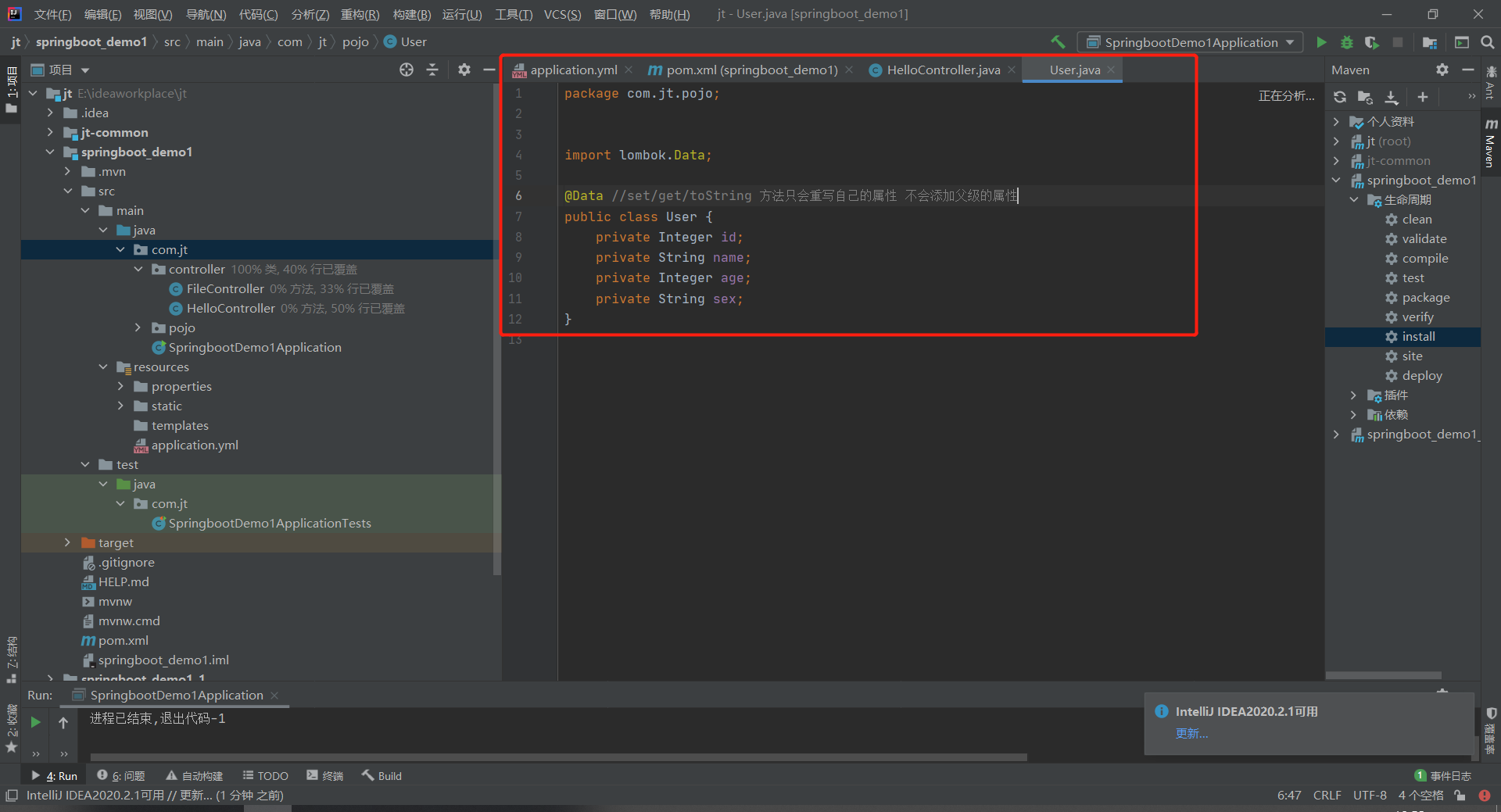Click Maven generate sources folder icon

1366,97
